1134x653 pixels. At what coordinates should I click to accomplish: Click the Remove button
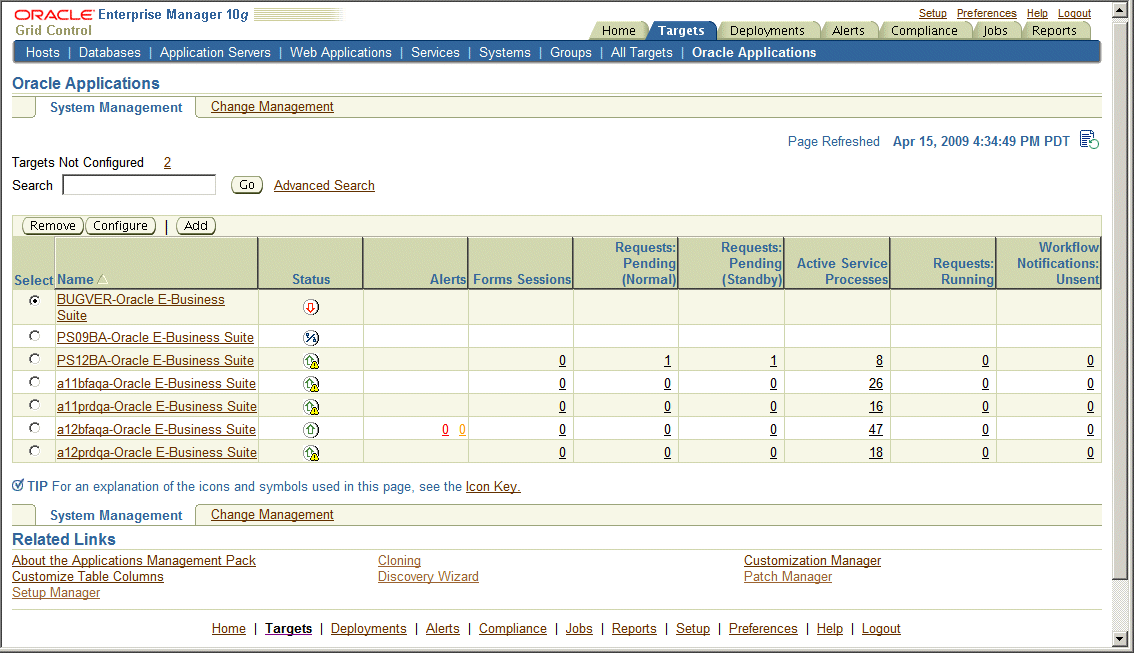tap(53, 226)
